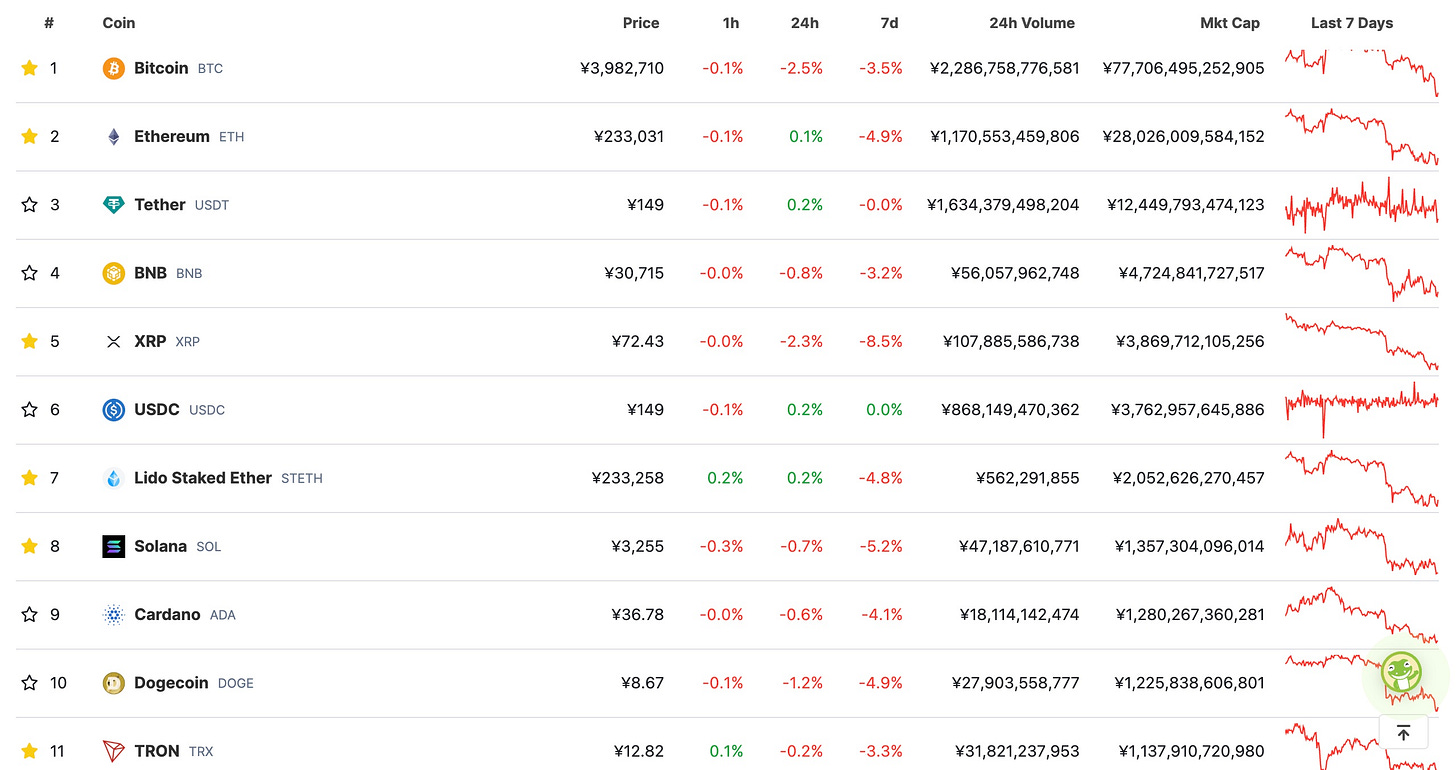Open the Bitcoin coin page link
The width and height of the screenshot is (1456, 770).
pyautogui.click(x=161, y=68)
